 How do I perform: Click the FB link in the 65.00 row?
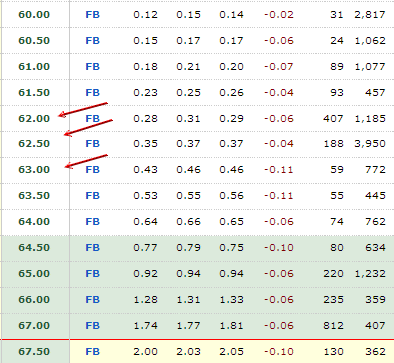click(x=92, y=274)
